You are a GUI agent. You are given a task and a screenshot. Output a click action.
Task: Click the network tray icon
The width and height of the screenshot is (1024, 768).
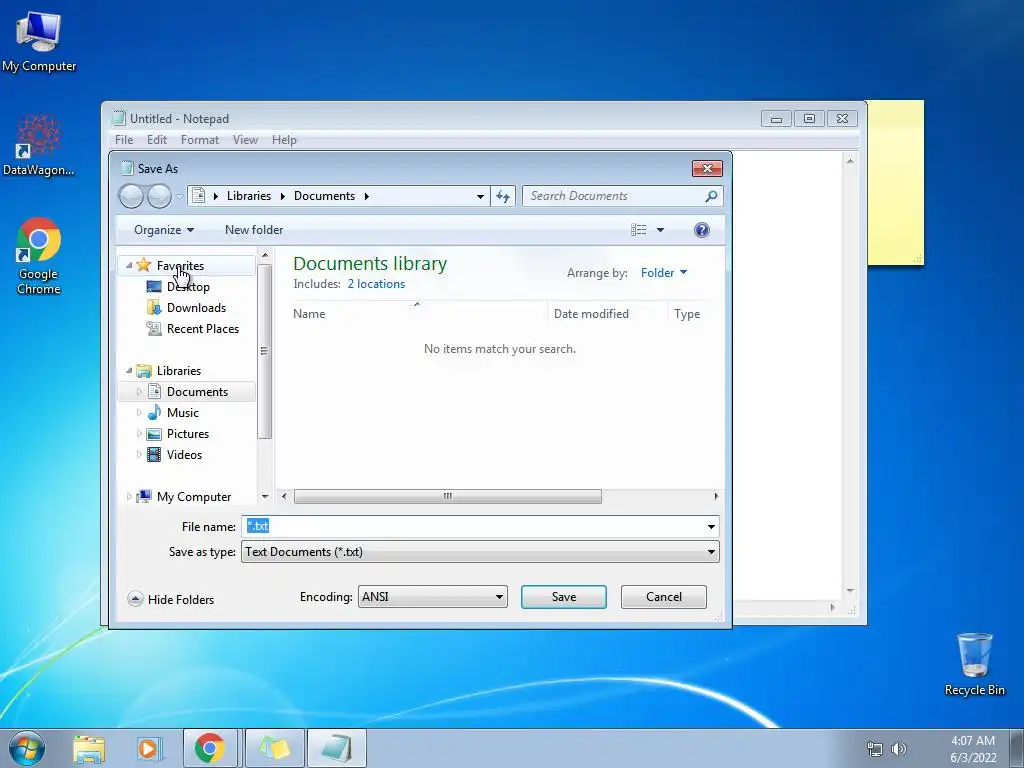click(874, 749)
